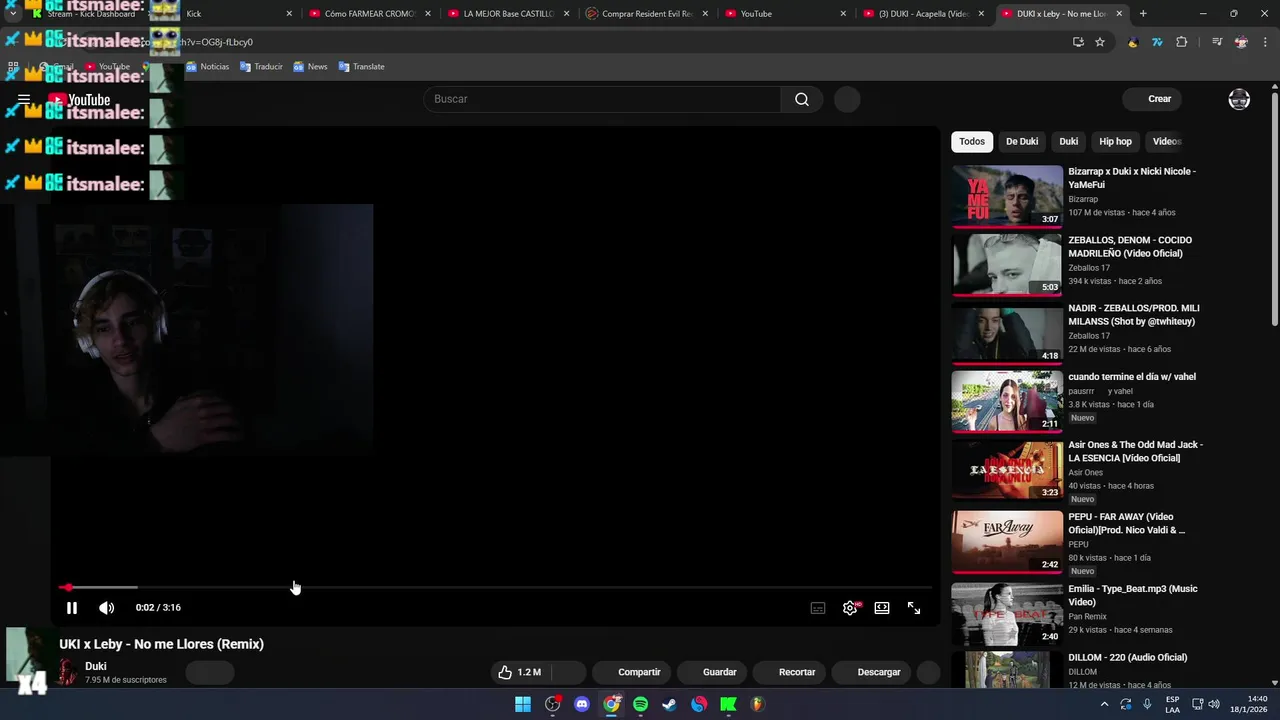The image size is (1280, 720).
Task: Click the page vertical scrollbar
Action: click(x=1274, y=207)
